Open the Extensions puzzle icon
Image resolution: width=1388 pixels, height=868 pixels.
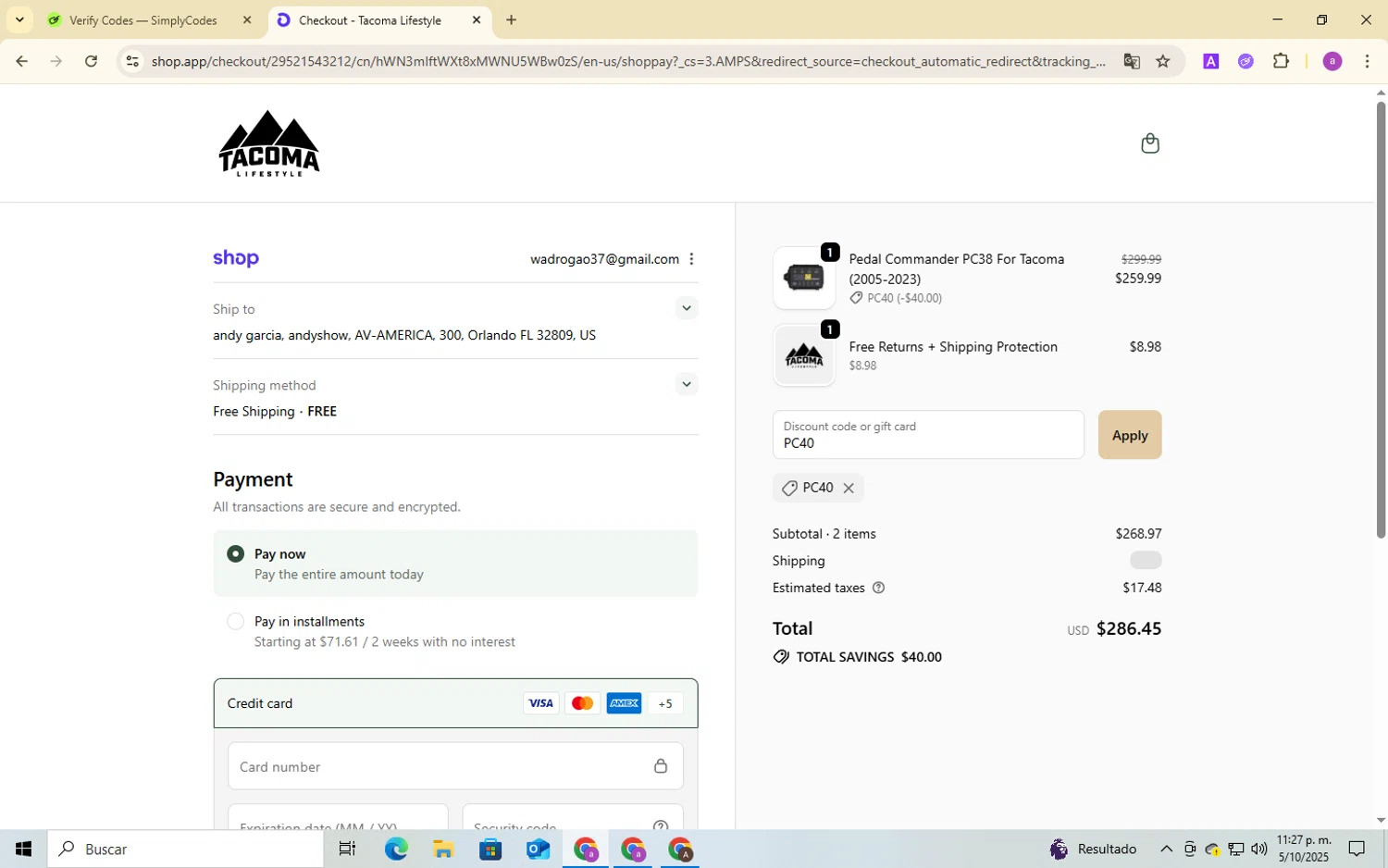coord(1281,61)
